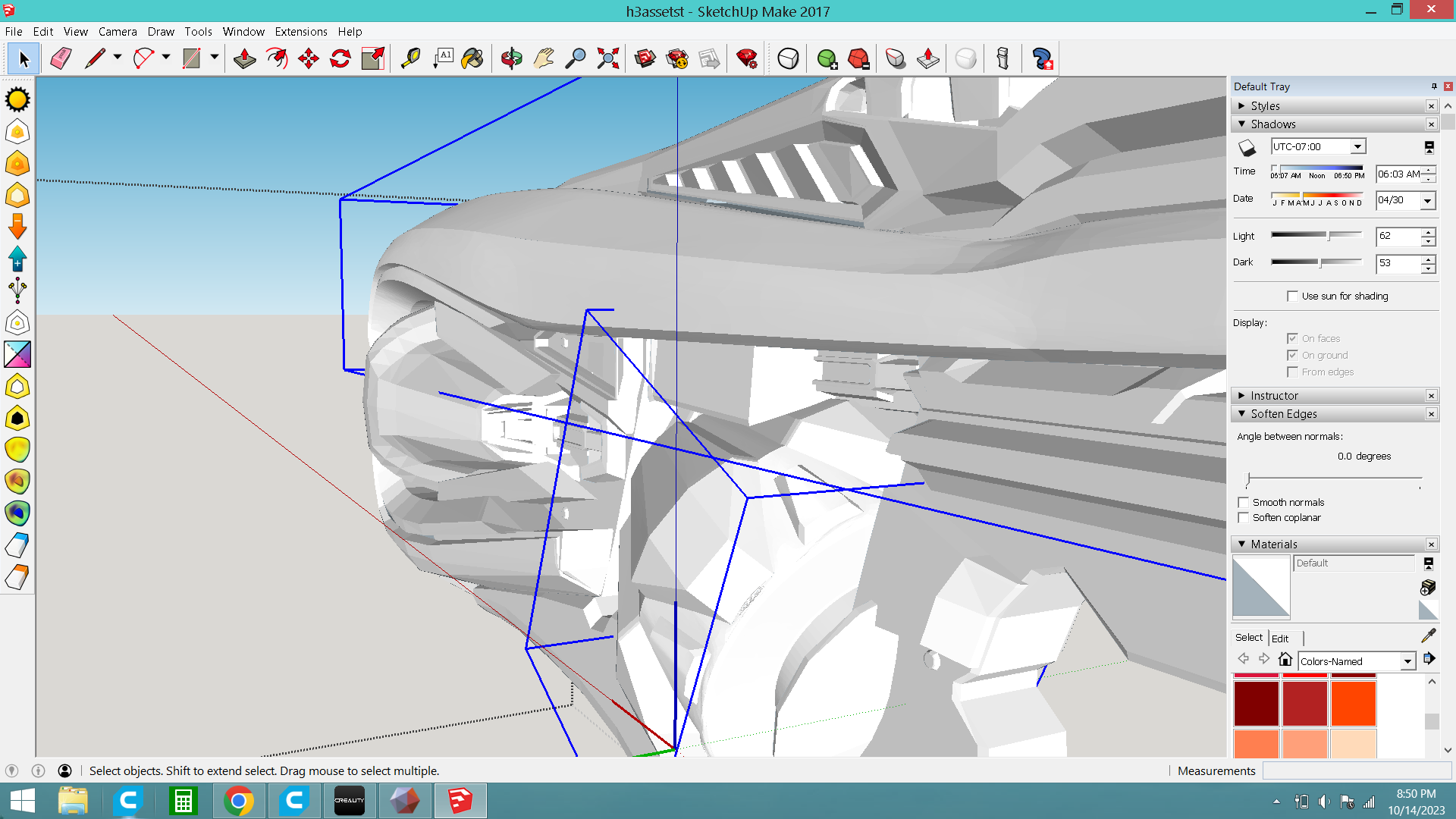Activate the Move tool
Viewport: 1456px width, 819px height.
(309, 58)
